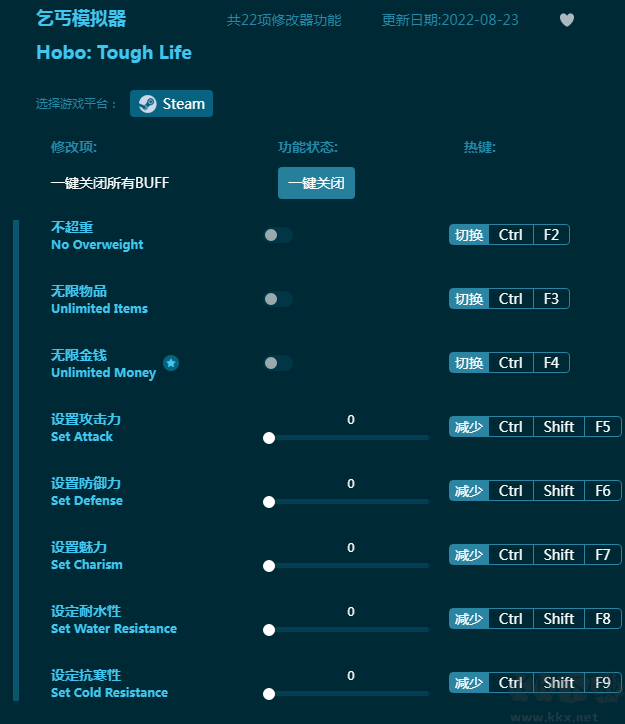Click the heart favorite icon

coord(567,20)
